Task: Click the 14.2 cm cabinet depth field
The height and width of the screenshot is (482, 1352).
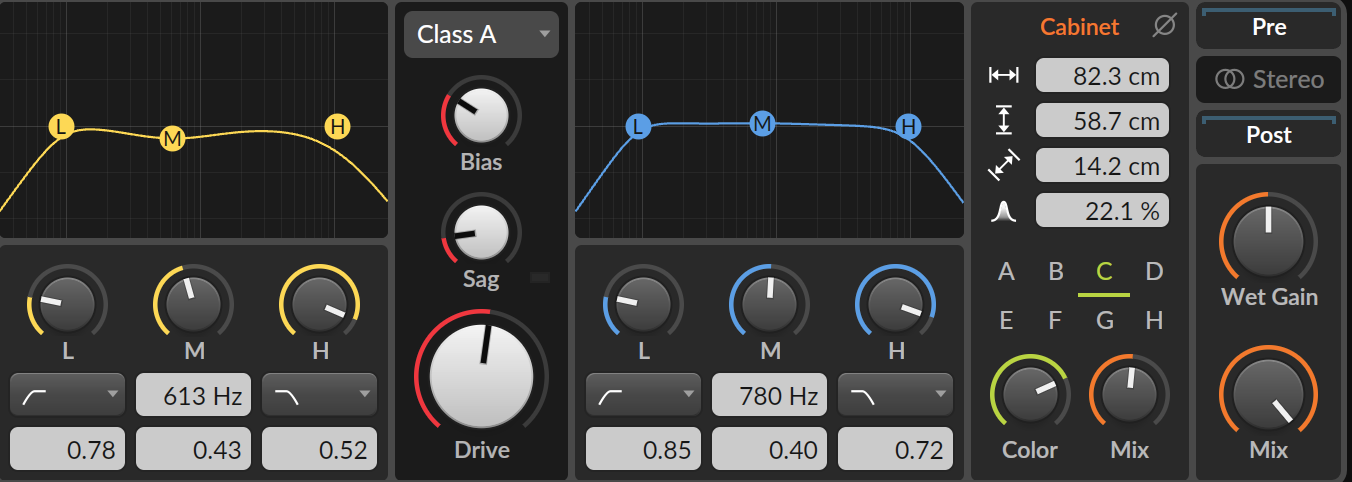Action: (x=1102, y=165)
